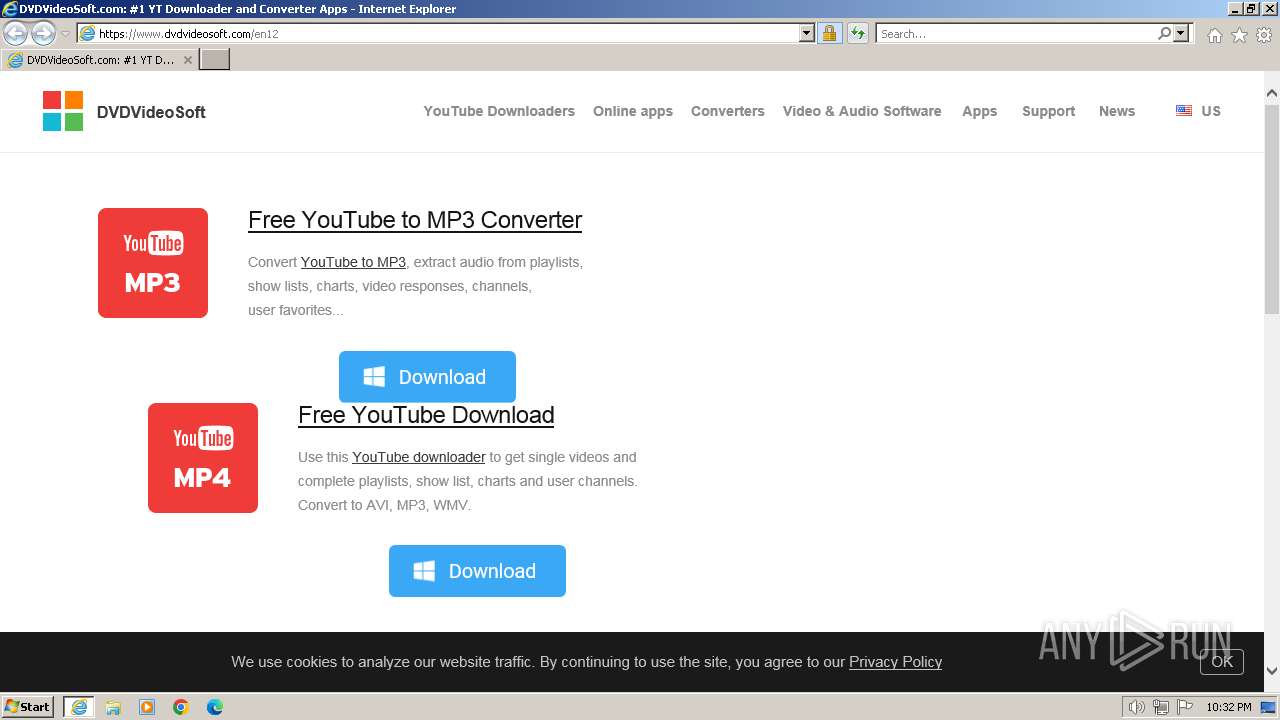Go forward with the browser Forward arrow
Viewport: 1280px width, 720px height.
(x=43, y=33)
